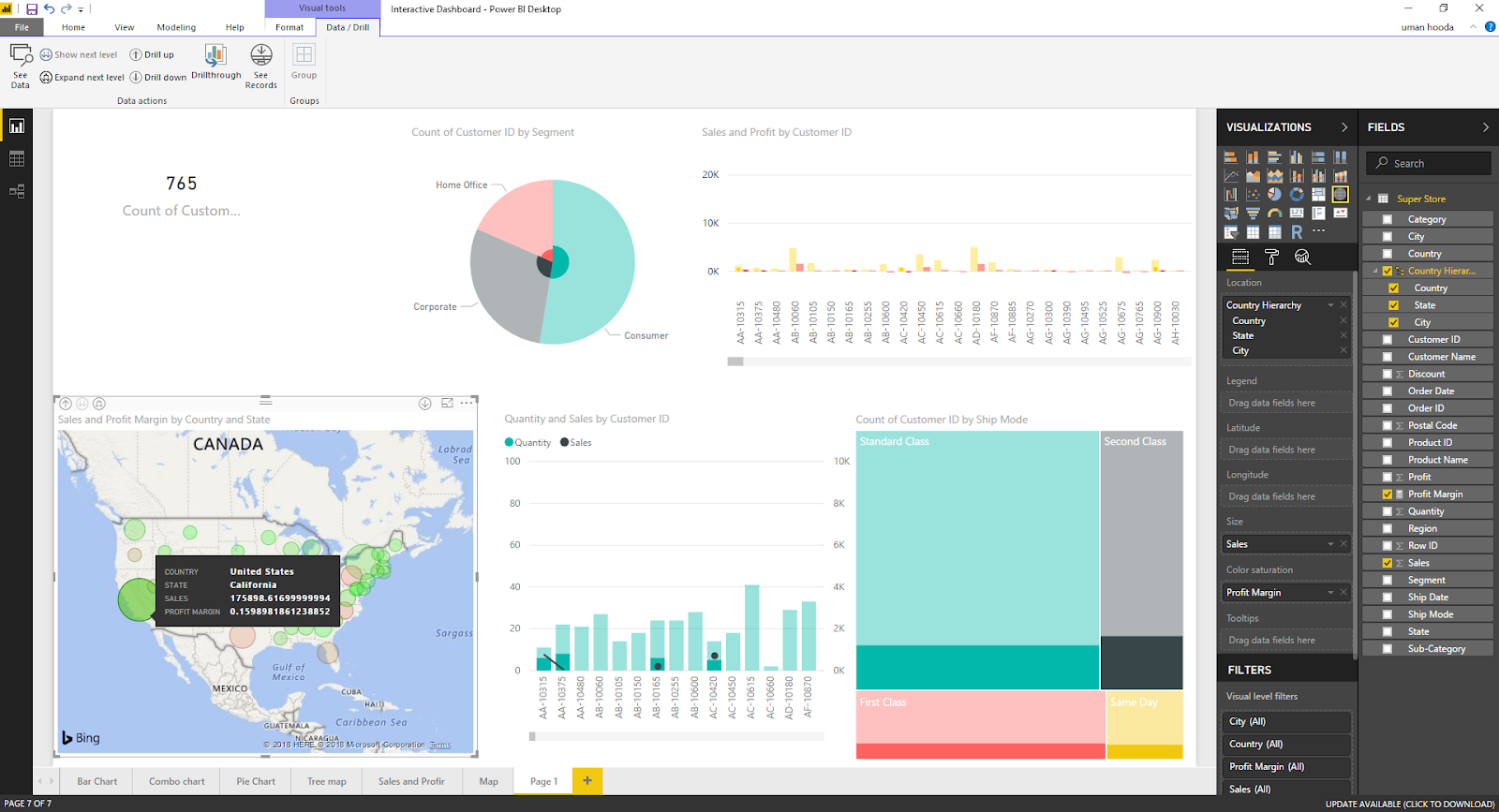Select the R script visual
Viewport: 1499px width, 812px height.
pyautogui.click(x=1297, y=232)
